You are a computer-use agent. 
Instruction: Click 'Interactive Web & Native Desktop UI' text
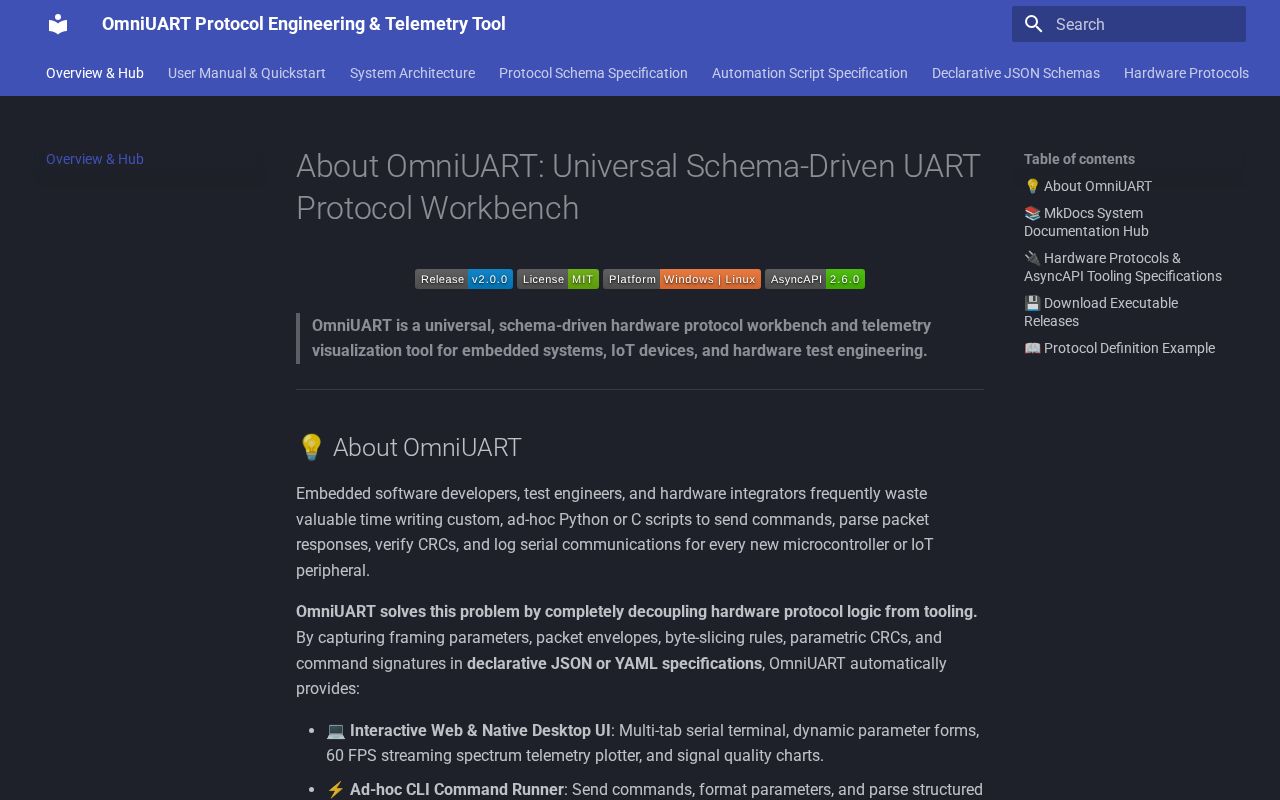point(480,731)
